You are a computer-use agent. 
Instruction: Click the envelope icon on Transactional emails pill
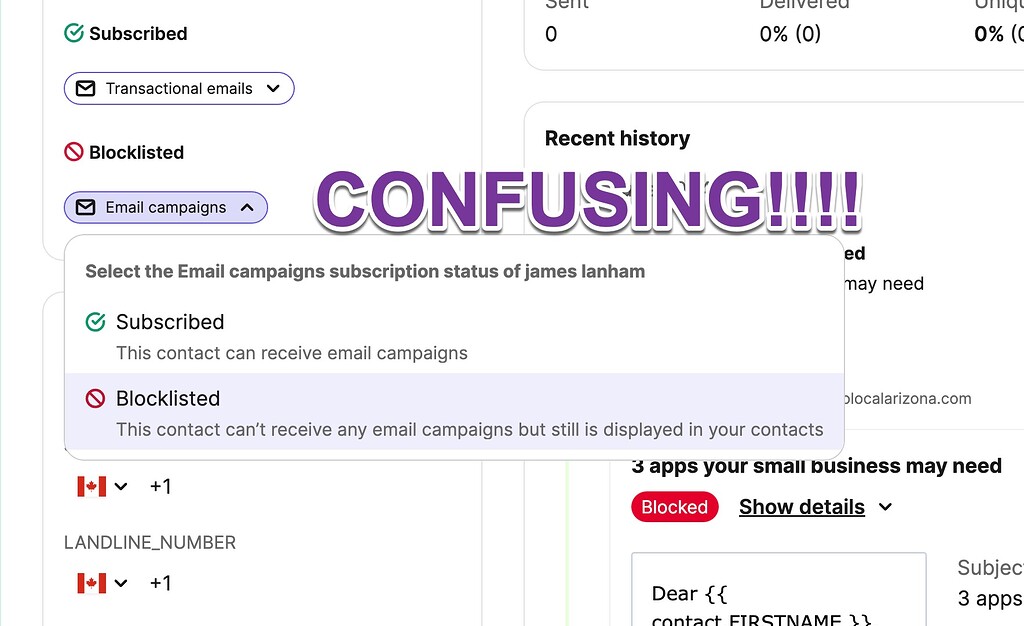(85, 88)
